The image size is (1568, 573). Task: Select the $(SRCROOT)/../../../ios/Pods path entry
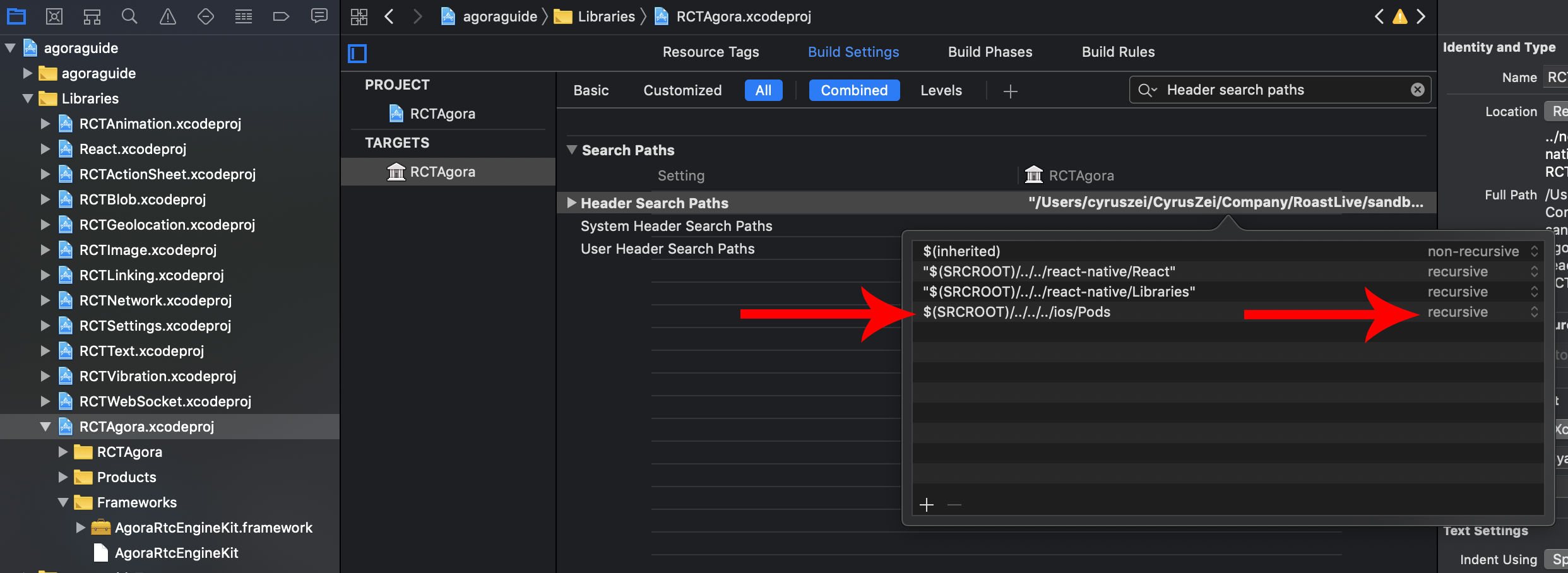[x=1016, y=312]
